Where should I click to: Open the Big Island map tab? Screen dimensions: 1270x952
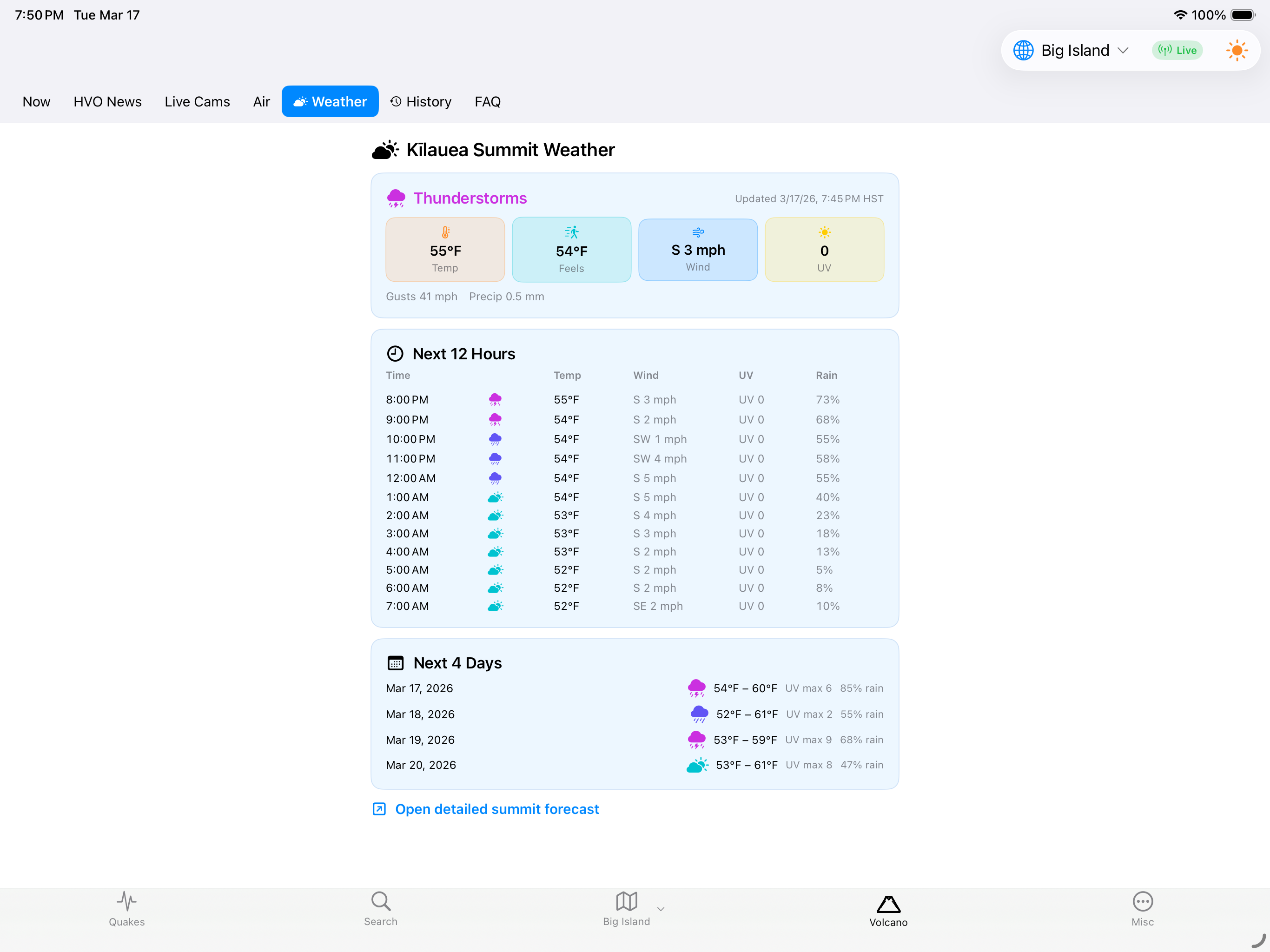[x=626, y=909]
